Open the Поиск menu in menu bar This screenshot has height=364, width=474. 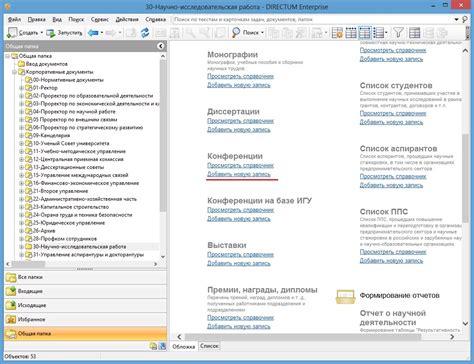76,20
